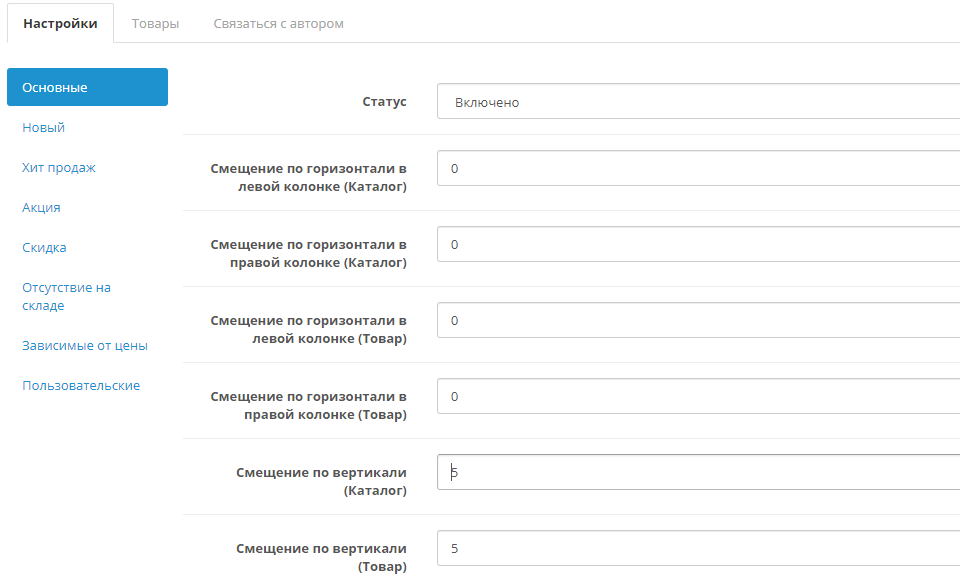Click horizontal offset right column (Каталог) field
Image resolution: width=960 pixels, height=587 pixels.
[698, 245]
